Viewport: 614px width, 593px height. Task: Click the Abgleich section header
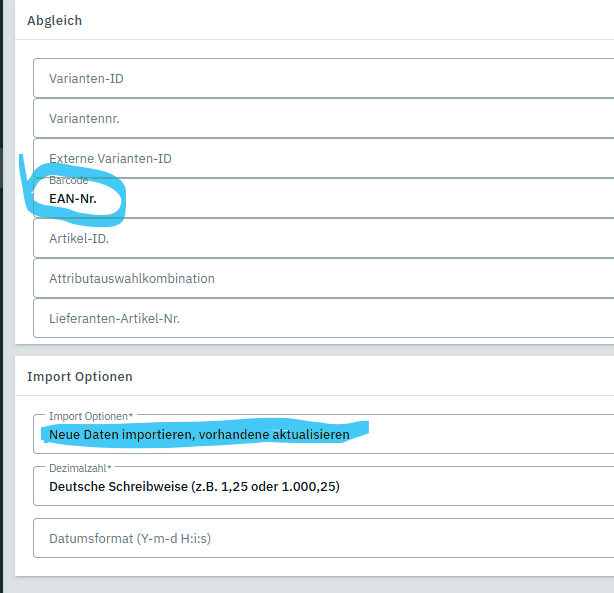[55, 21]
